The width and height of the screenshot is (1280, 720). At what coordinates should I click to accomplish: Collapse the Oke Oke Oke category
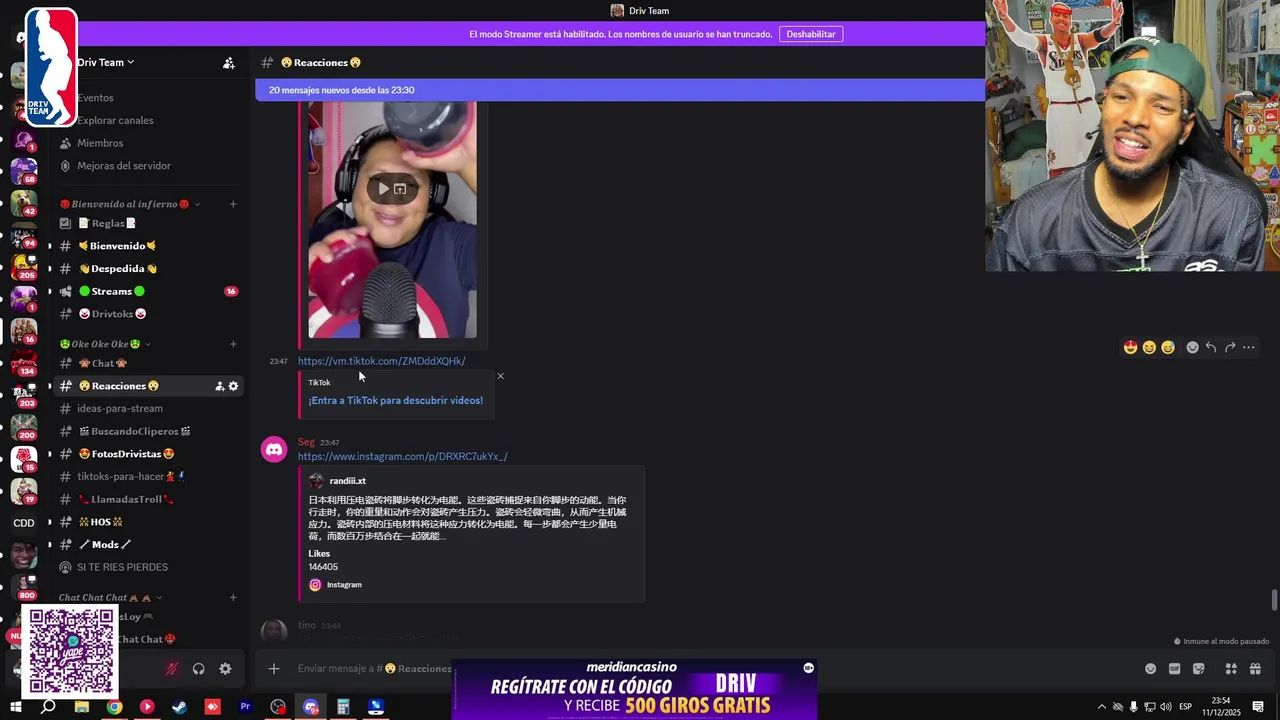(105, 344)
